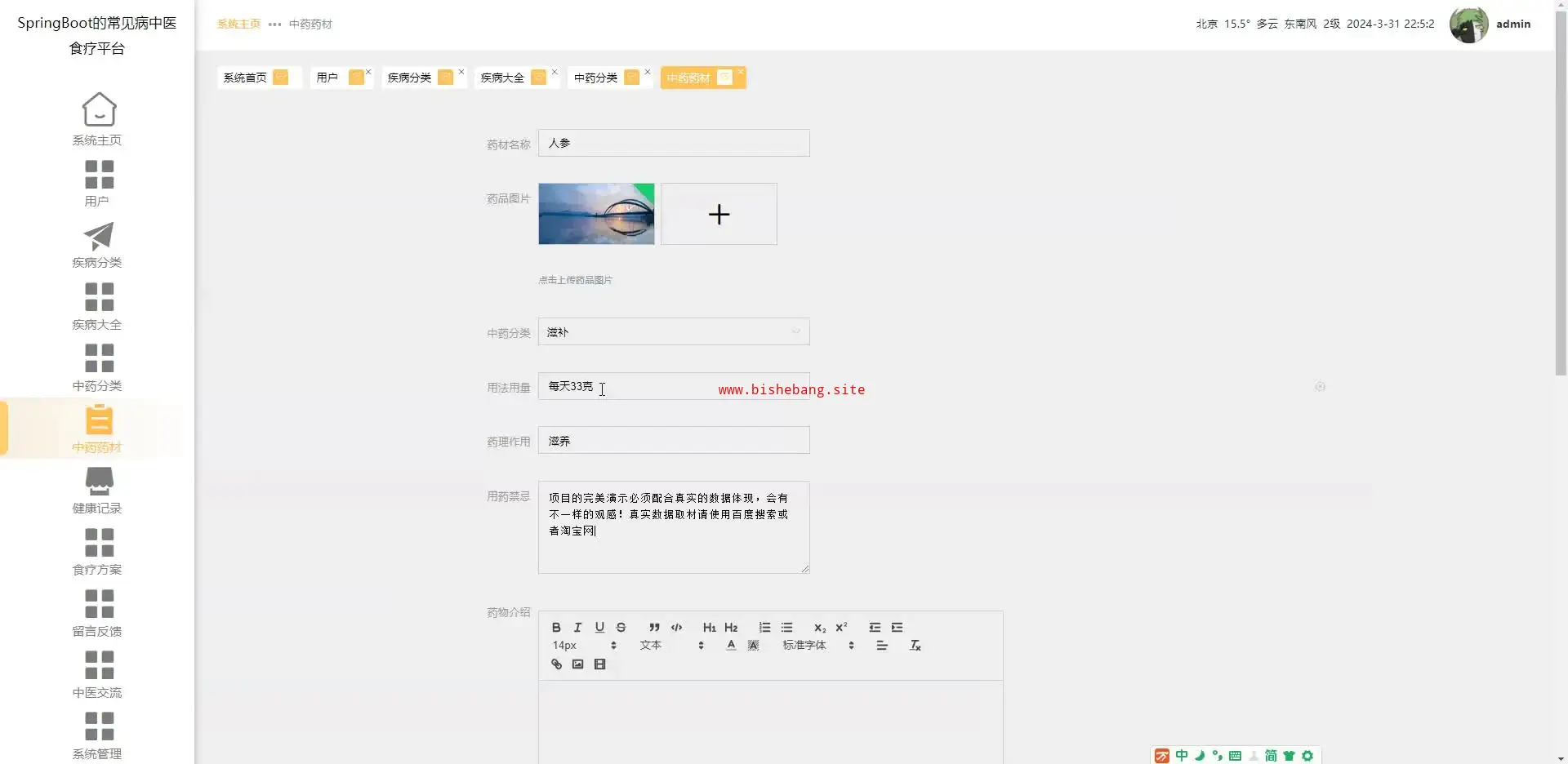Expand the 中药分类 select showing 滋补
1568x764 pixels.
(x=674, y=331)
